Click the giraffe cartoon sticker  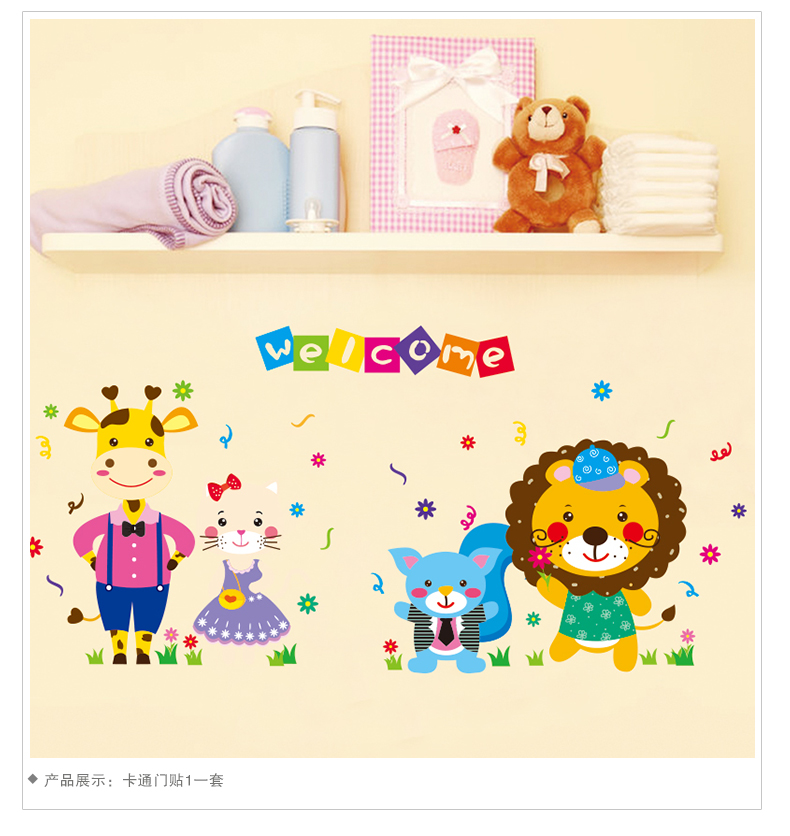pyautogui.click(x=131, y=525)
